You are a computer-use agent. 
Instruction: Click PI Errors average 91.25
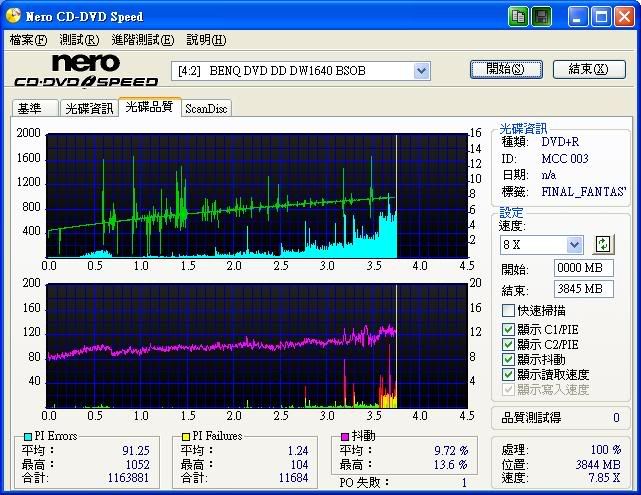click(x=136, y=450)
